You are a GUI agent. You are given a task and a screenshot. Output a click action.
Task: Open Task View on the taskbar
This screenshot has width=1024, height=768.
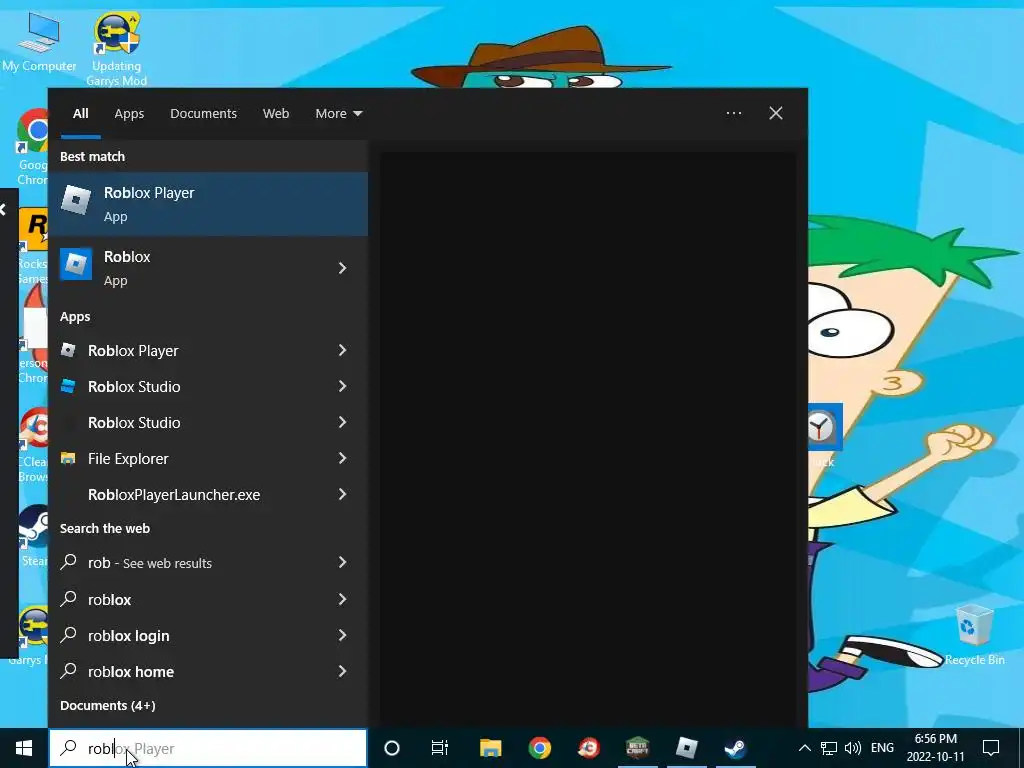(440, 748)
